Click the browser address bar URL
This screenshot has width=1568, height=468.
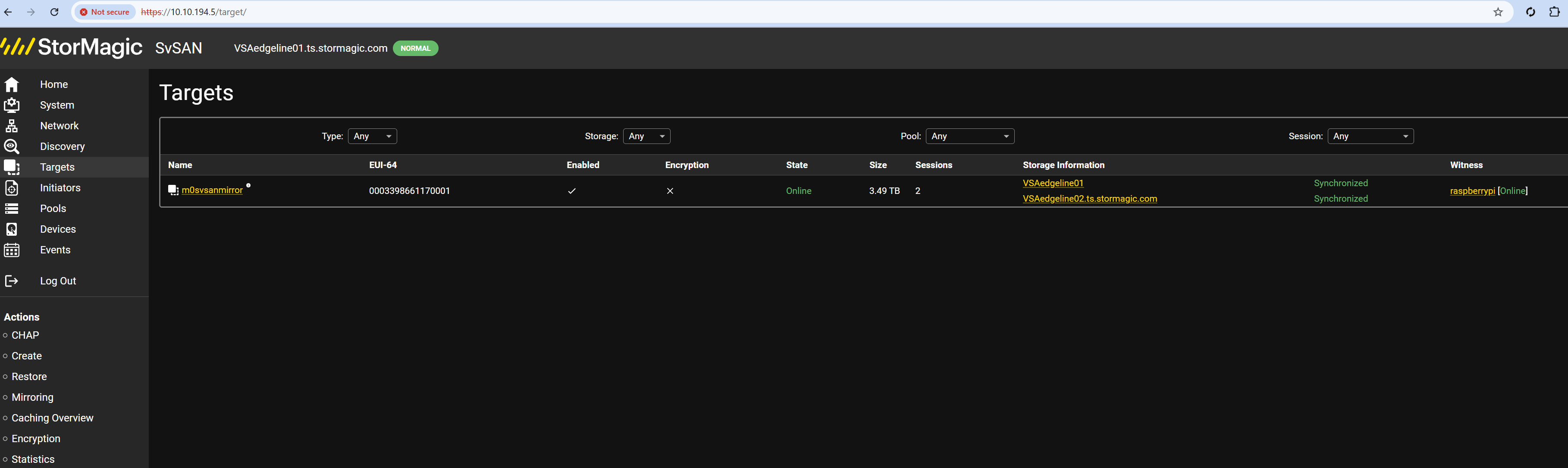pyautogui.click(x=194, y=12)
